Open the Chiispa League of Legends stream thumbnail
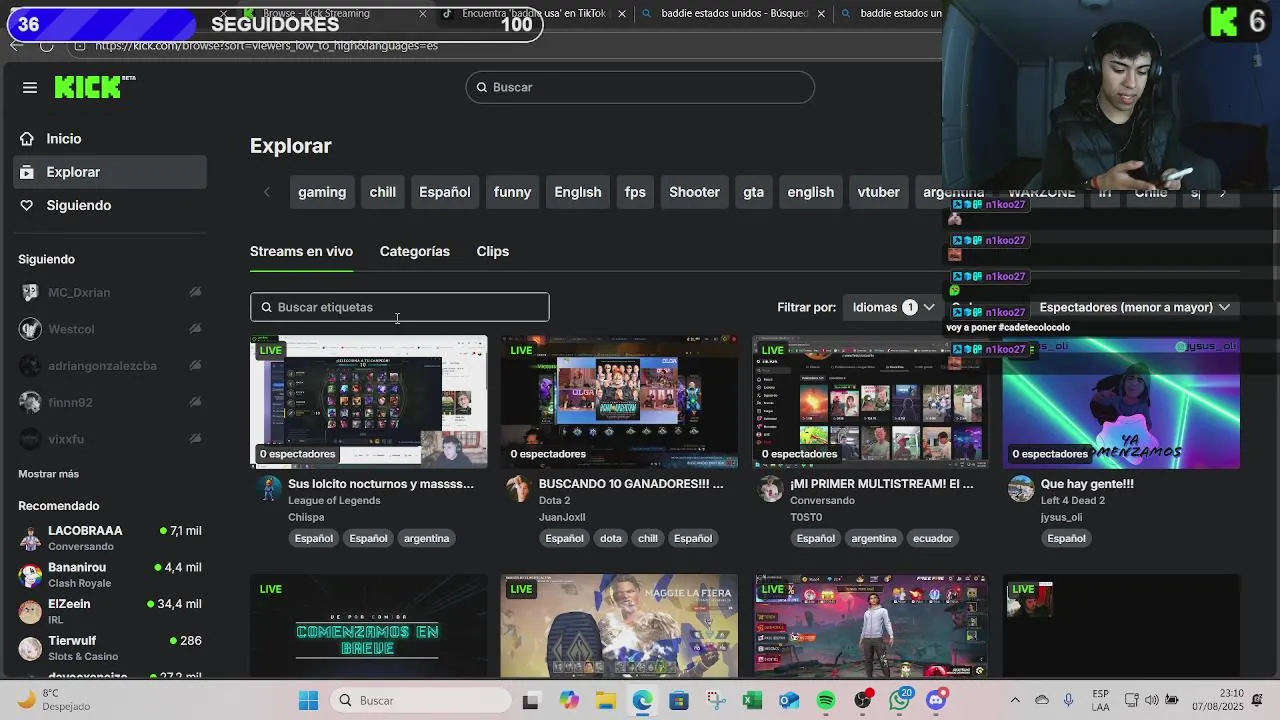Screen dimensions: 1280x720 pos(369,402)
